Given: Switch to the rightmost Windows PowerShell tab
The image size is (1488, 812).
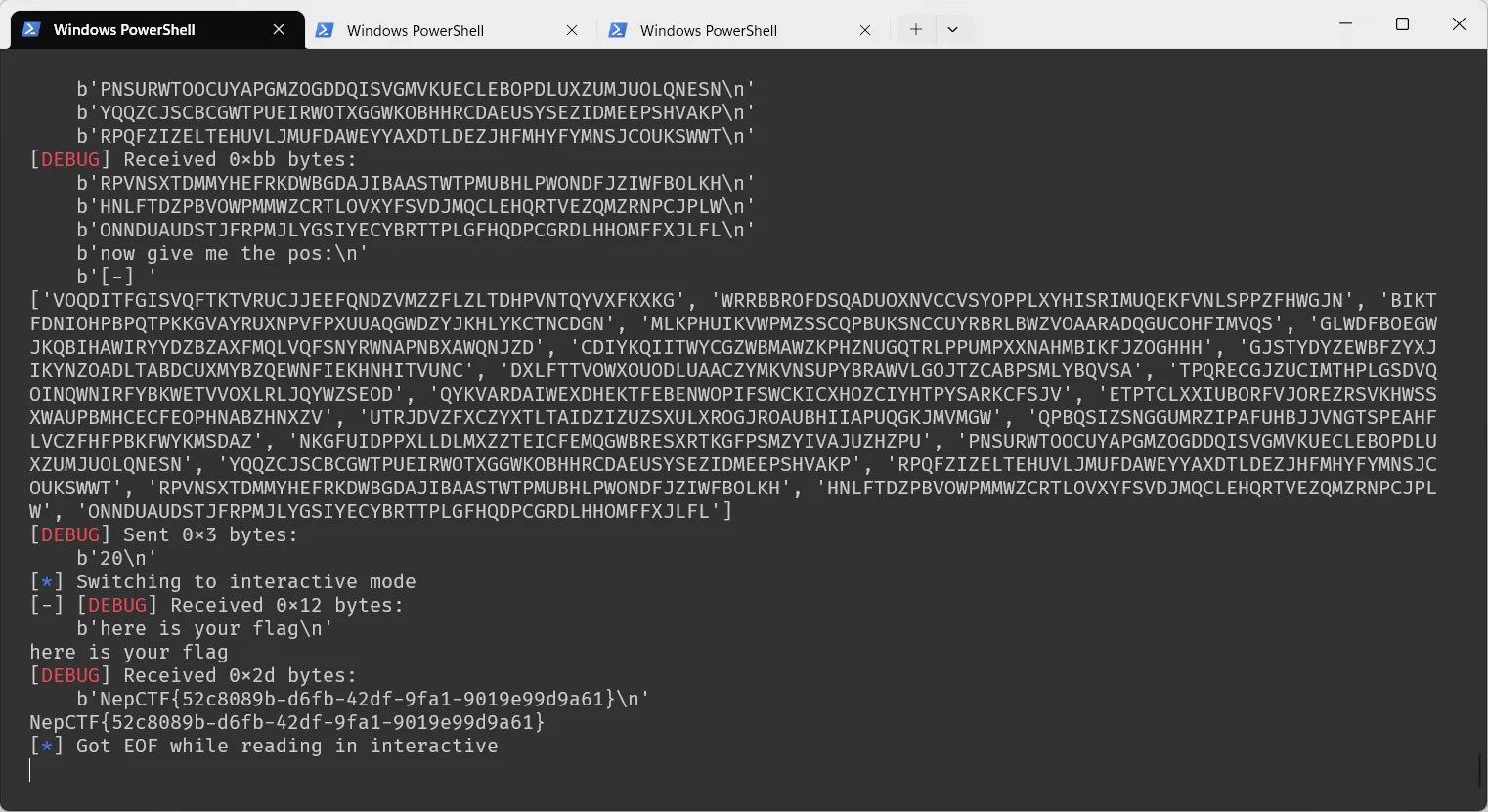Looking at the screenshot, I should [723, 30].
